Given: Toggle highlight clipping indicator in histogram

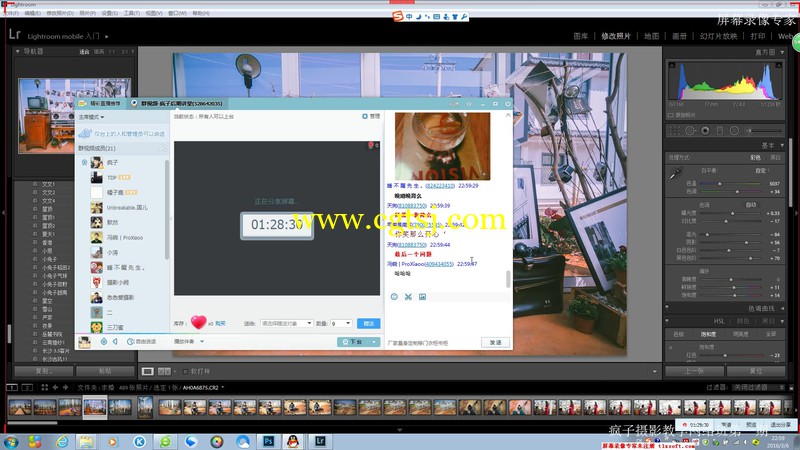Looking at the screenshot, I should tap(779, 65).
